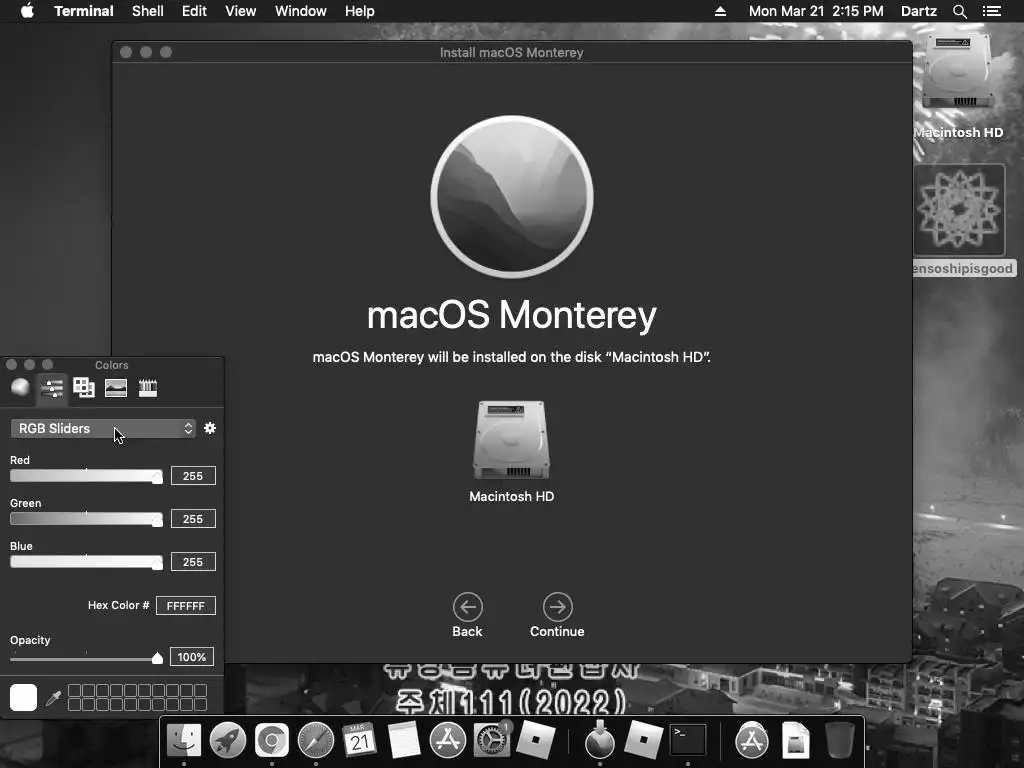Open Spotlight search in menu bar
Image resolution: width=1024 pixels, height=768 pixels.
(x=960, y=11)
